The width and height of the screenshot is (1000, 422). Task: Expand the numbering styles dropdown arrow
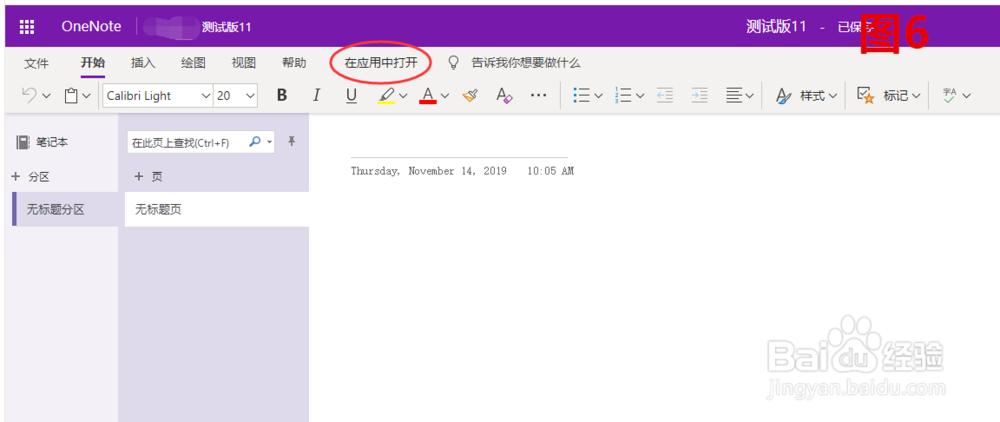[640, 96]
